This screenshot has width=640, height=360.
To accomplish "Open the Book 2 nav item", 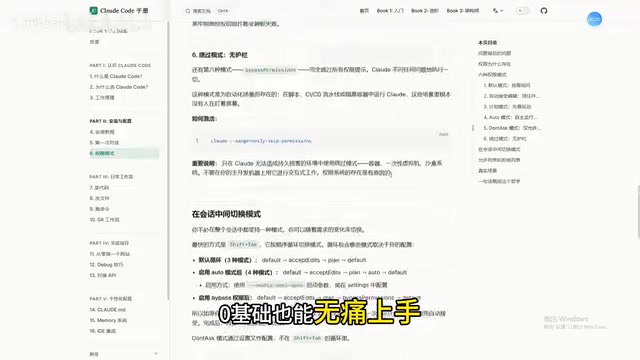I will click(425, 11).
